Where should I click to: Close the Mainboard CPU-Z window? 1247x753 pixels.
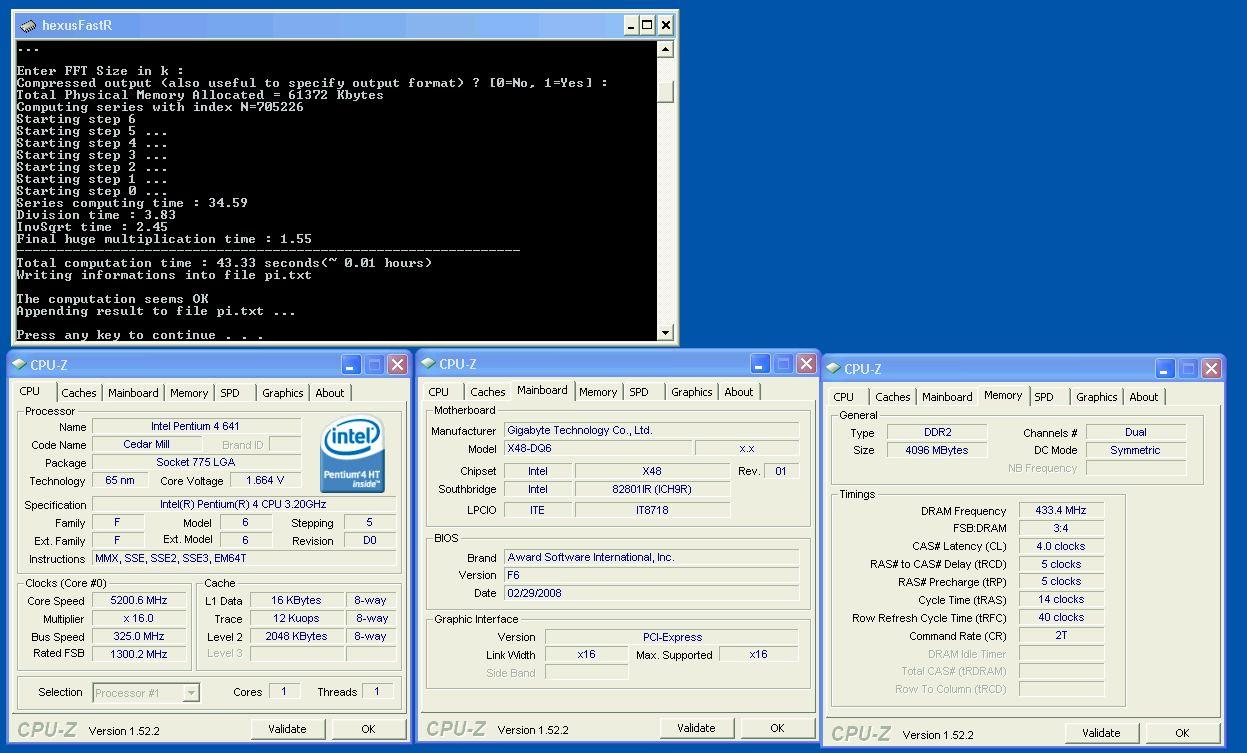tap(806, 364)
